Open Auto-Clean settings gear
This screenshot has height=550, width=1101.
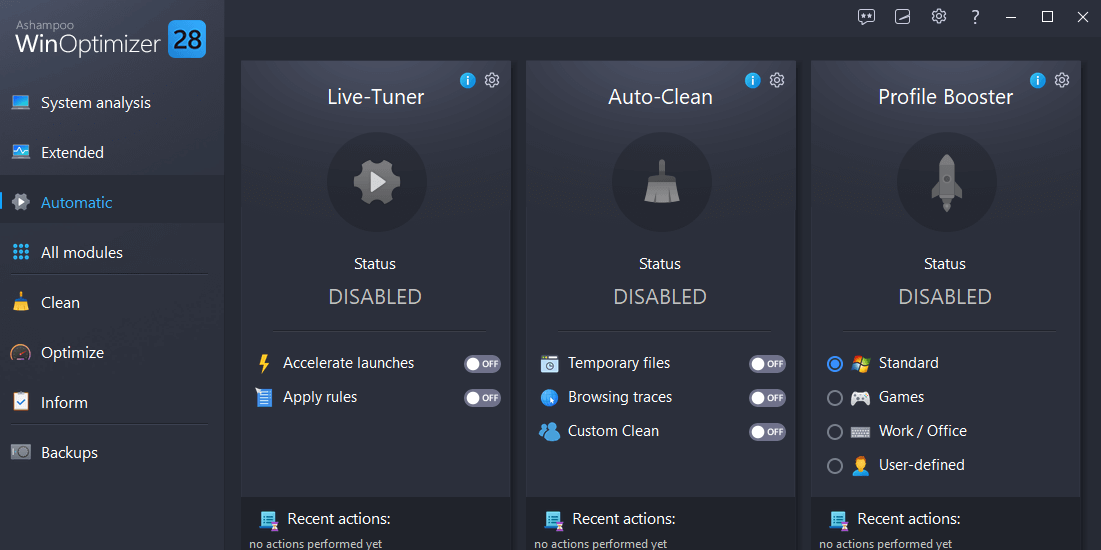pos(777,80)
